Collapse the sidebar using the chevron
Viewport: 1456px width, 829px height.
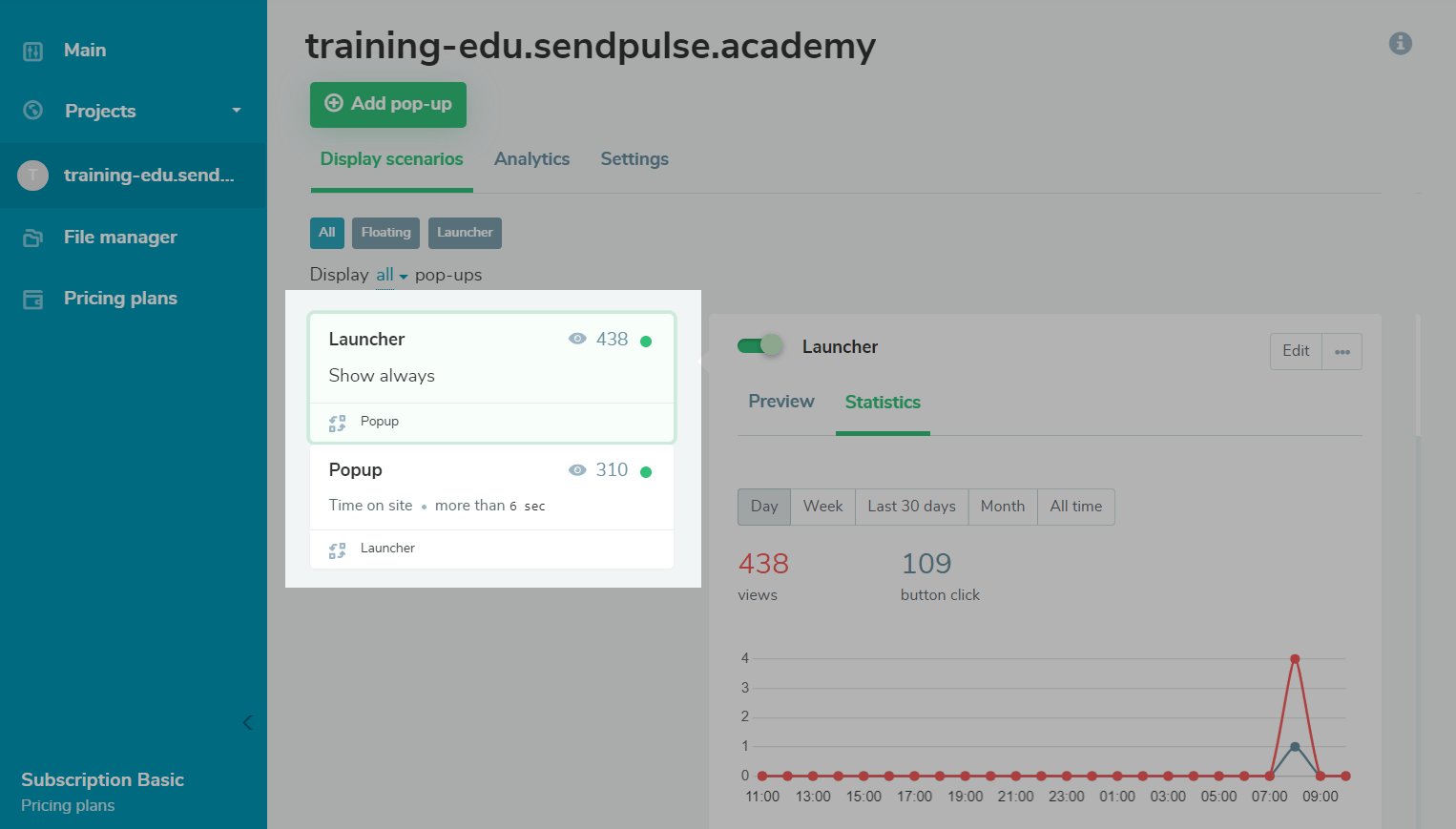pos(247,722)
